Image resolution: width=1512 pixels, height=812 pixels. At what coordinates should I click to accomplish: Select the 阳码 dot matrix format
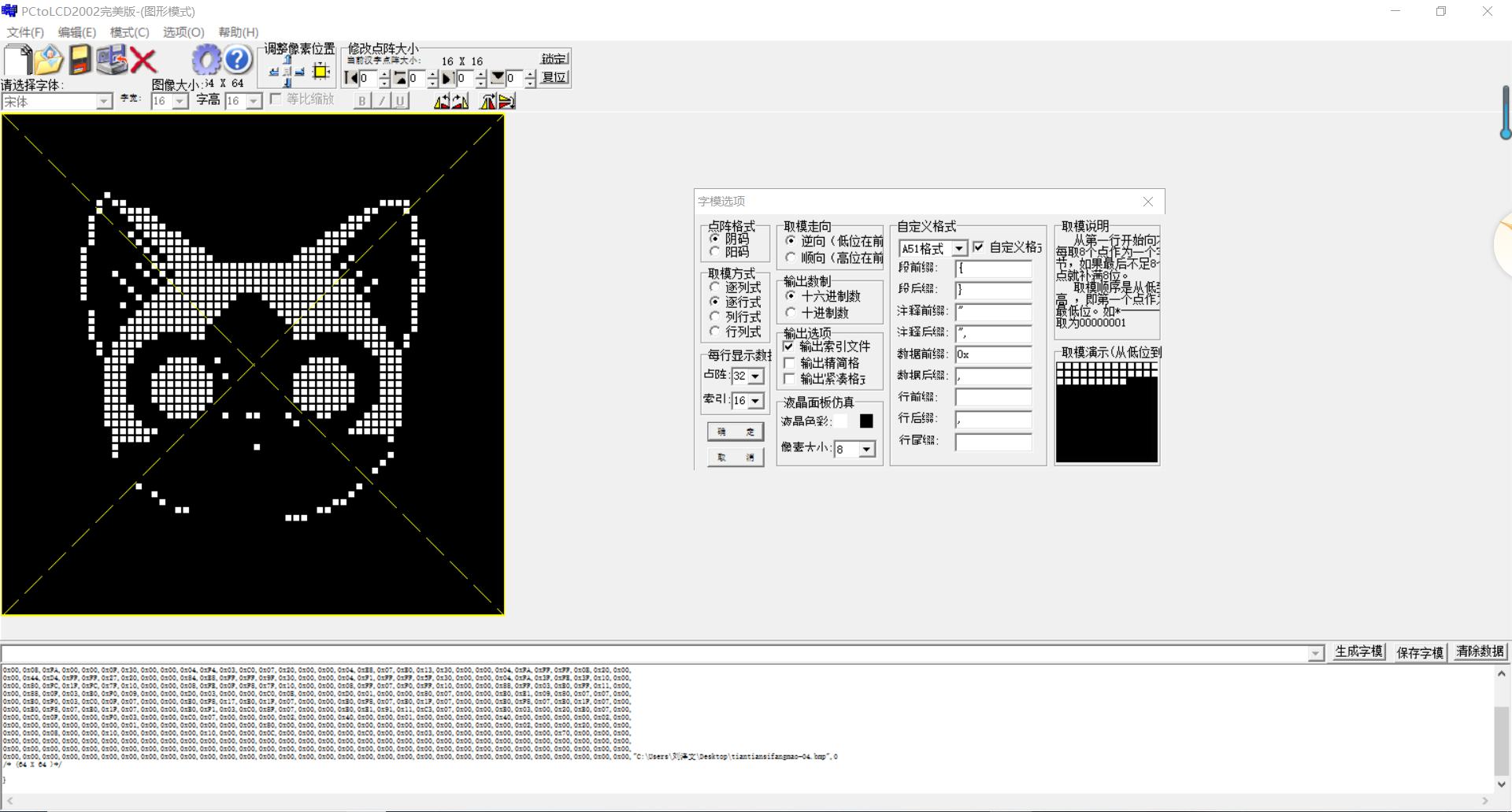(713, 253)
